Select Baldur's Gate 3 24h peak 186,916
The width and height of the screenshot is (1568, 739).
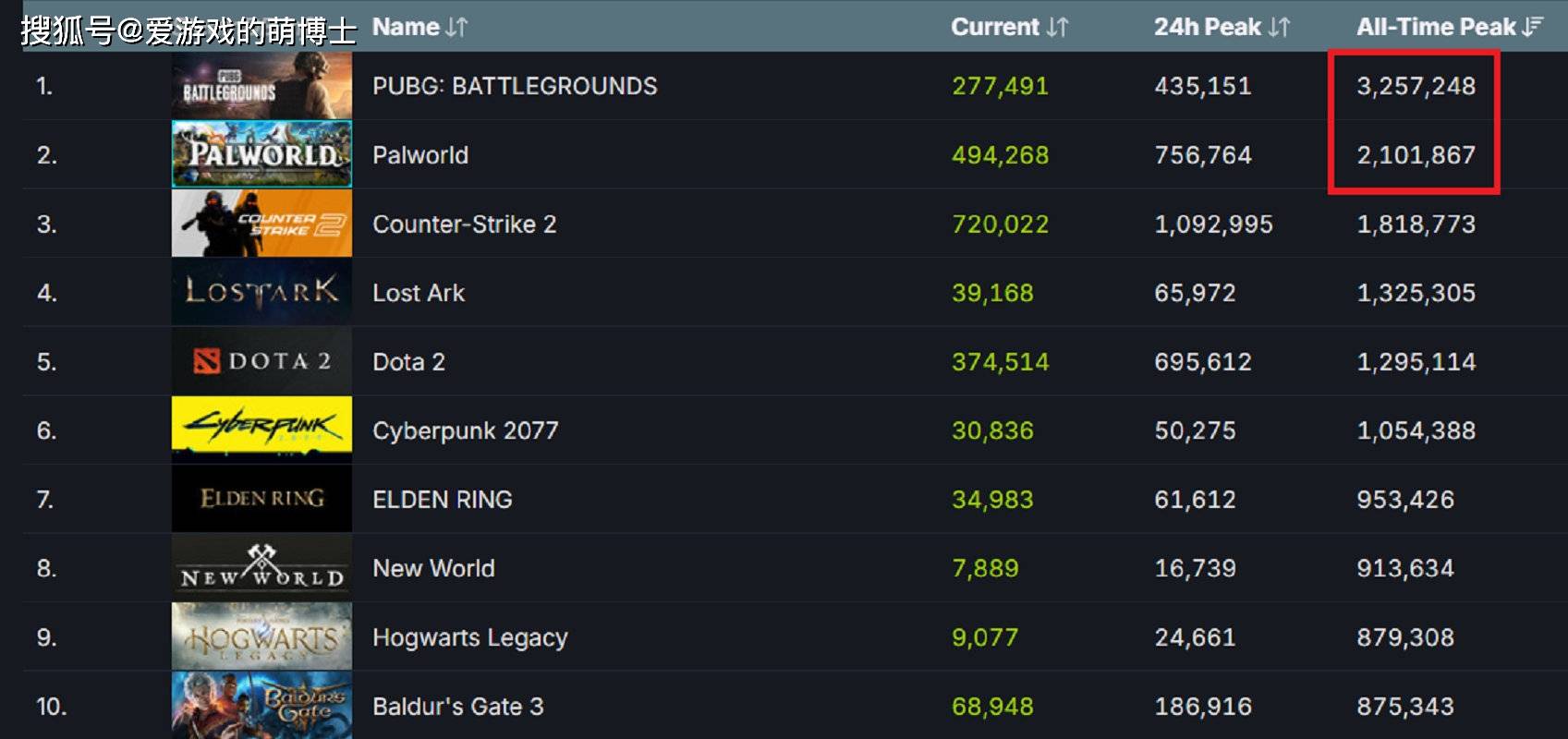1203,707
